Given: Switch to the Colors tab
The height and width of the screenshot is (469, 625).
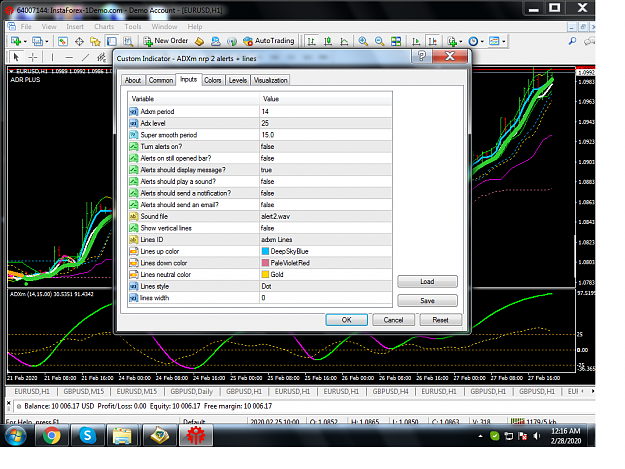Looking at the screenshot, I should [213, 80].
